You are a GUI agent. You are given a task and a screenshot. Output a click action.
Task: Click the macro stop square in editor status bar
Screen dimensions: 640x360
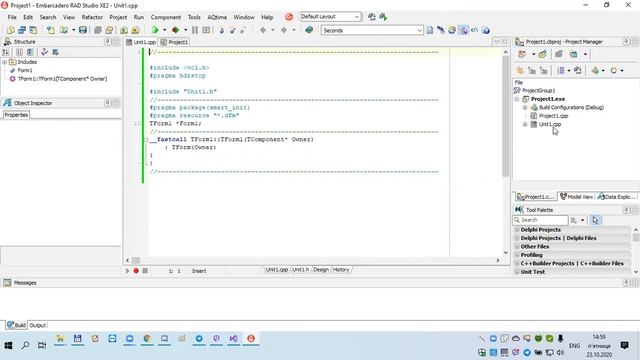click(x=145, y=271)
